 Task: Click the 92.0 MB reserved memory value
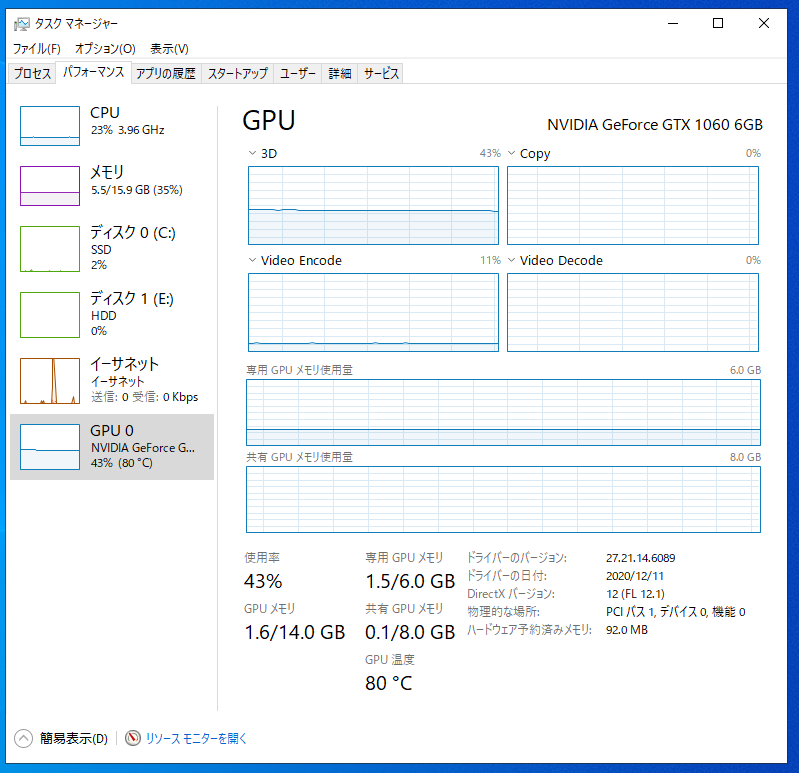tap(627, 630)
